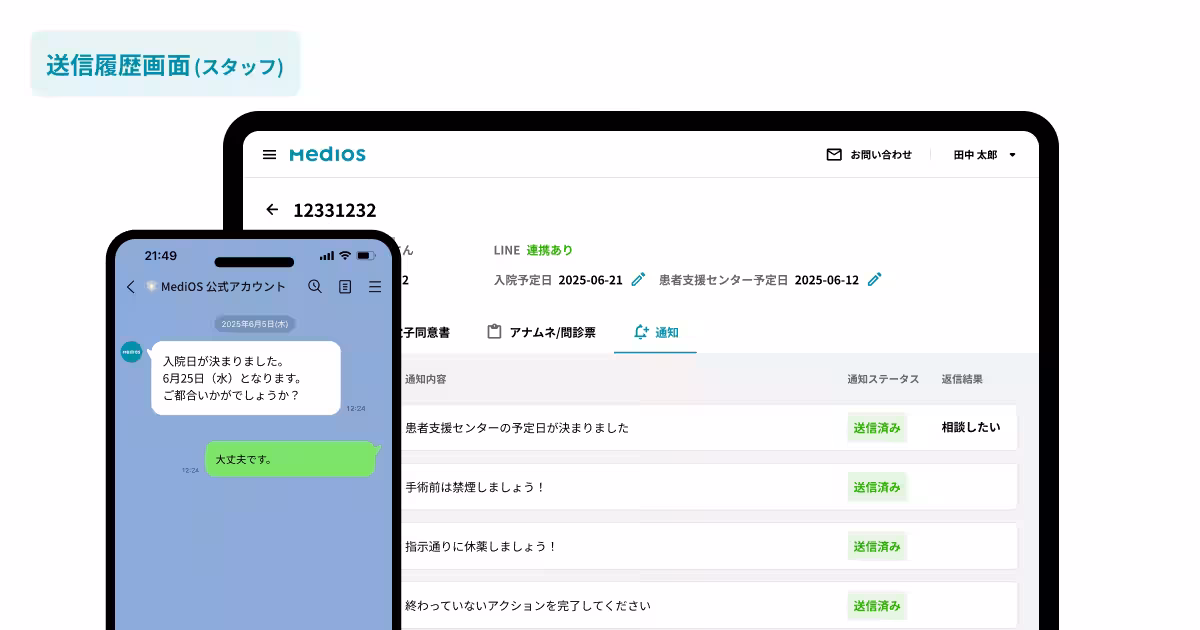The height and width of the screenshot is (630, 1200).
Task: Open the hamburger menu in the LINE chat
Action: (375, 287)
